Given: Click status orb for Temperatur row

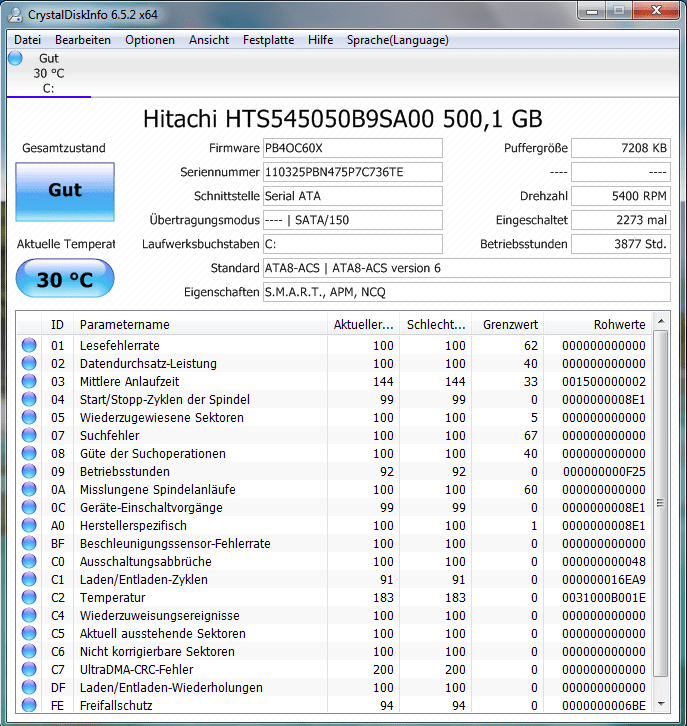Looking at the screenshot, I should pos(29,598).
